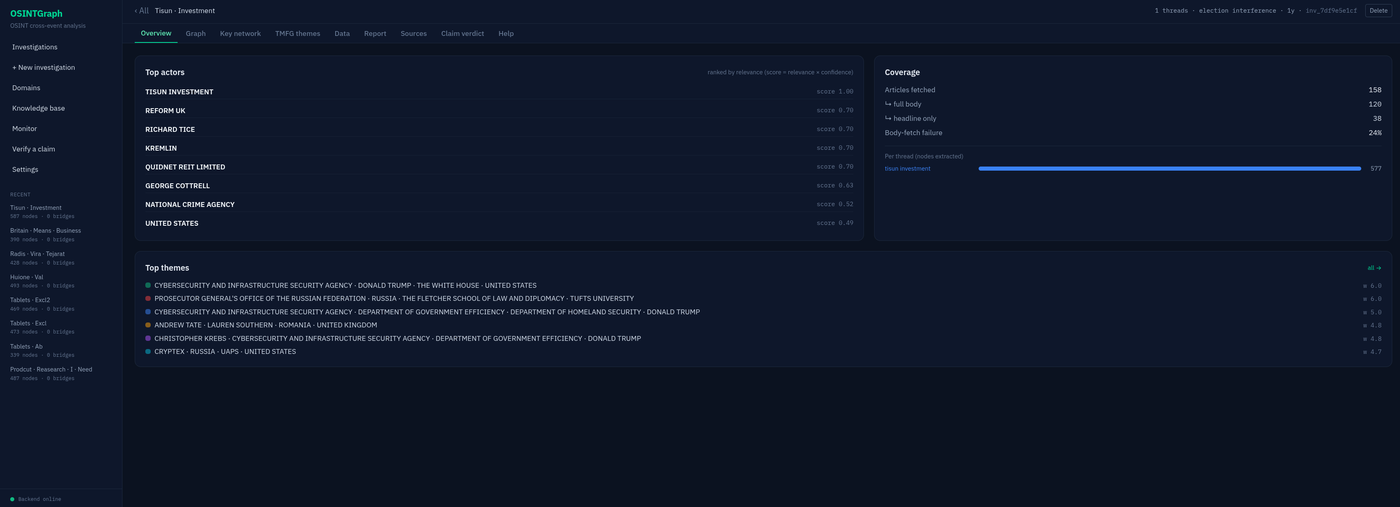Click TISUN INVESTMENT score 1.00

[835, 92]
